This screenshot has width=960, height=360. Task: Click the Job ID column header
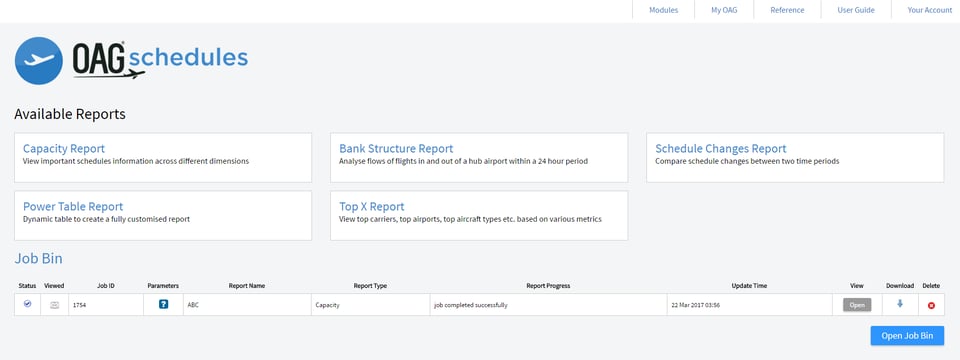(x=106, y=286)
